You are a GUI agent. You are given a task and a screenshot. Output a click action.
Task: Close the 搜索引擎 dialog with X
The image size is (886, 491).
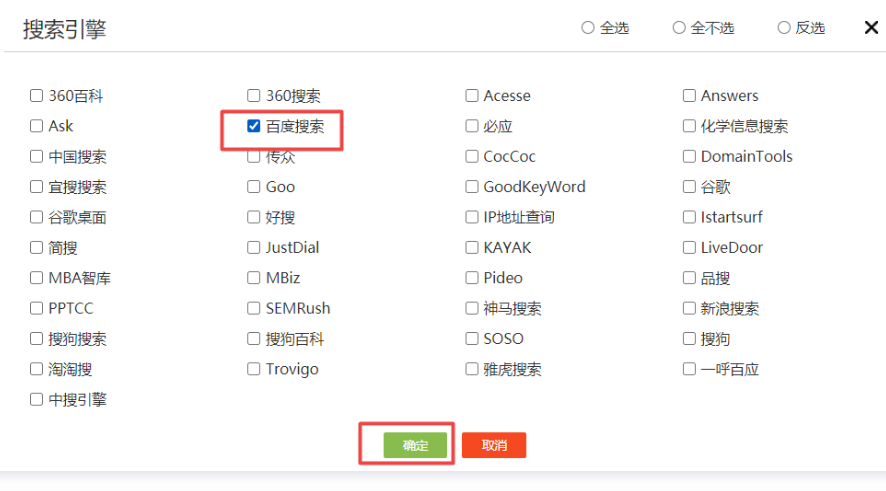[x=871, y=27]
